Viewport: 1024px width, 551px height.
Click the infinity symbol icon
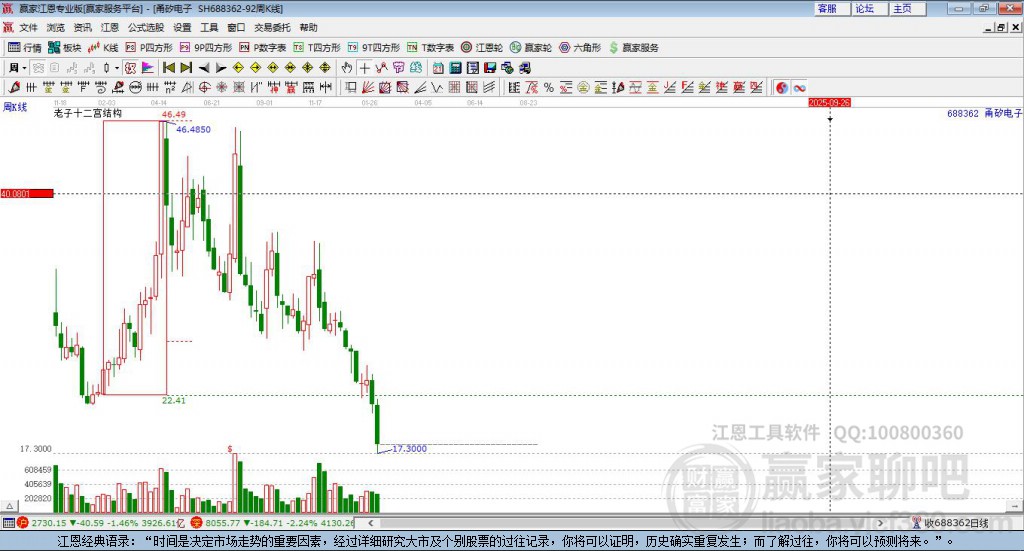click(x=799, y=87)
